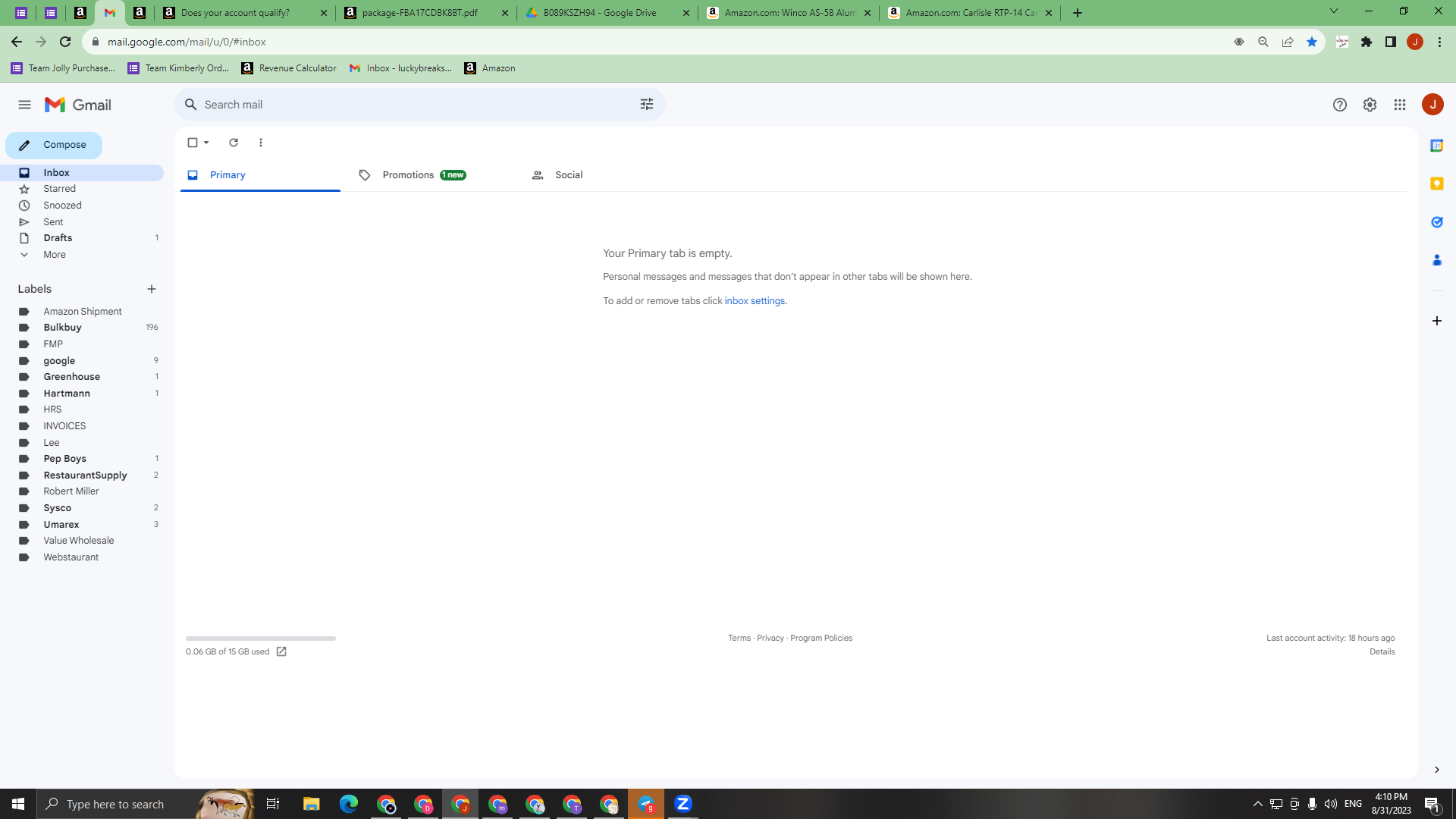
Task: Create a new label with plus icon
Action: pos(152,289)
